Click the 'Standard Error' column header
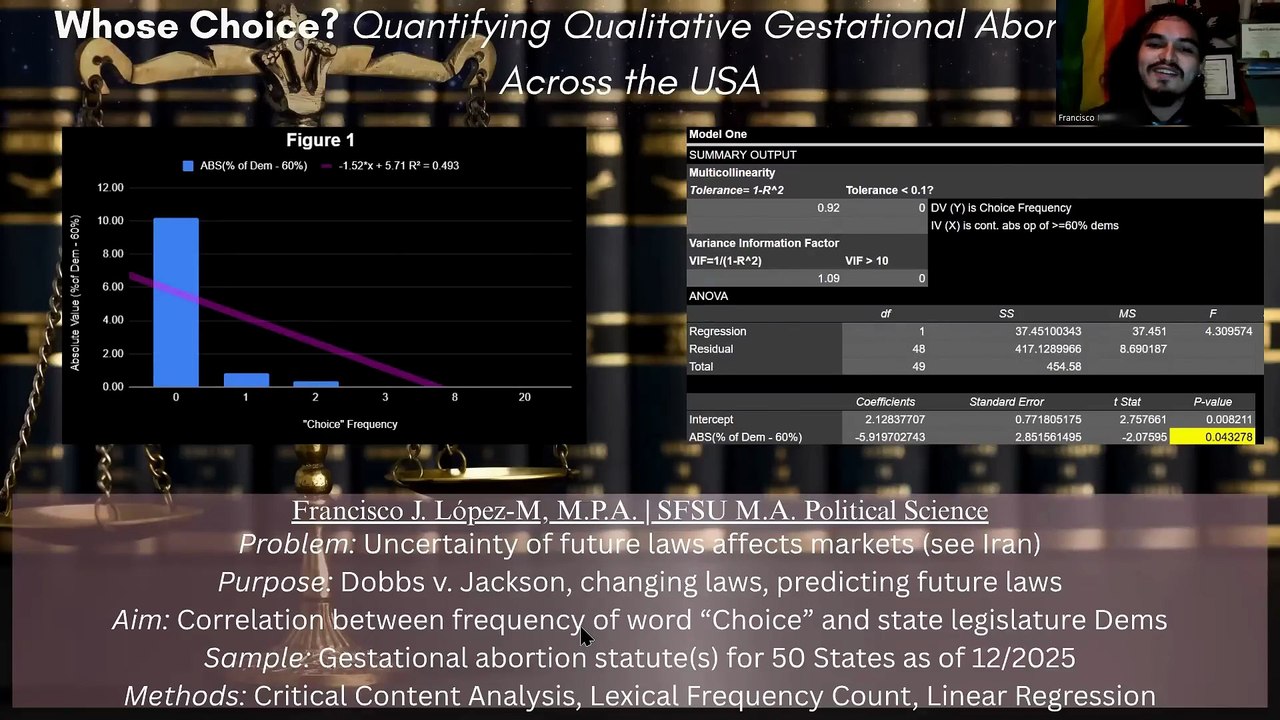 click(x=1006, y=402)
